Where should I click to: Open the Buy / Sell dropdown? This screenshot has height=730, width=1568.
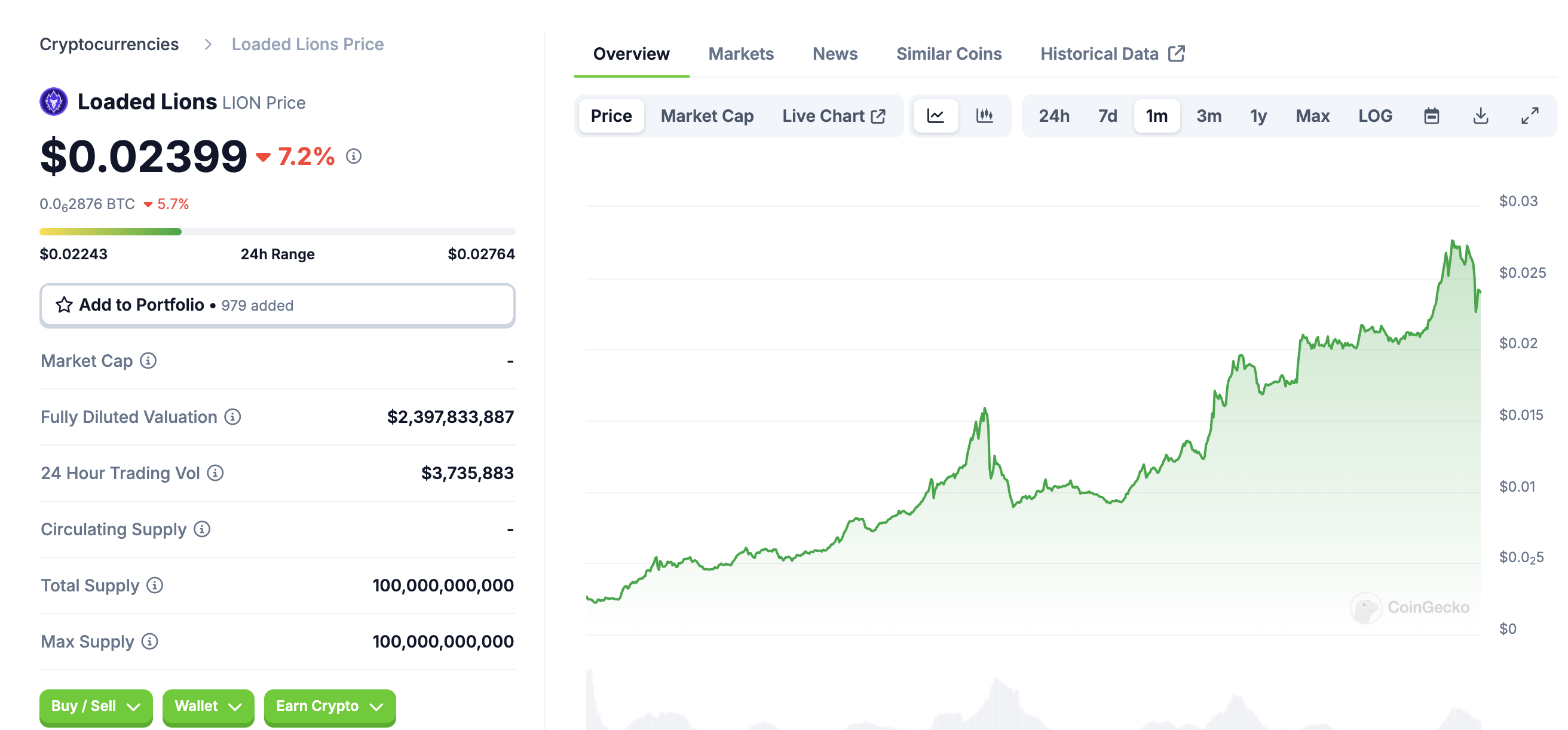click(96, 706)
